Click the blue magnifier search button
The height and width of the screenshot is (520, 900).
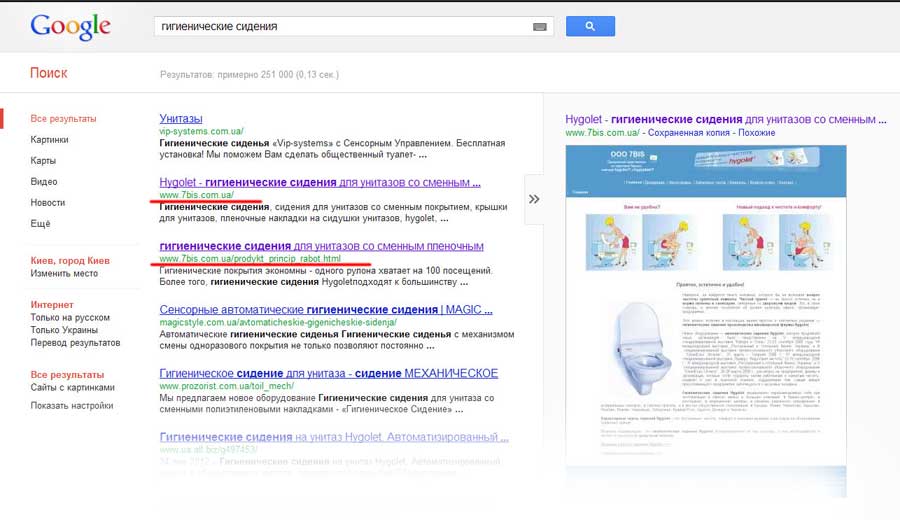click(590, 26)
